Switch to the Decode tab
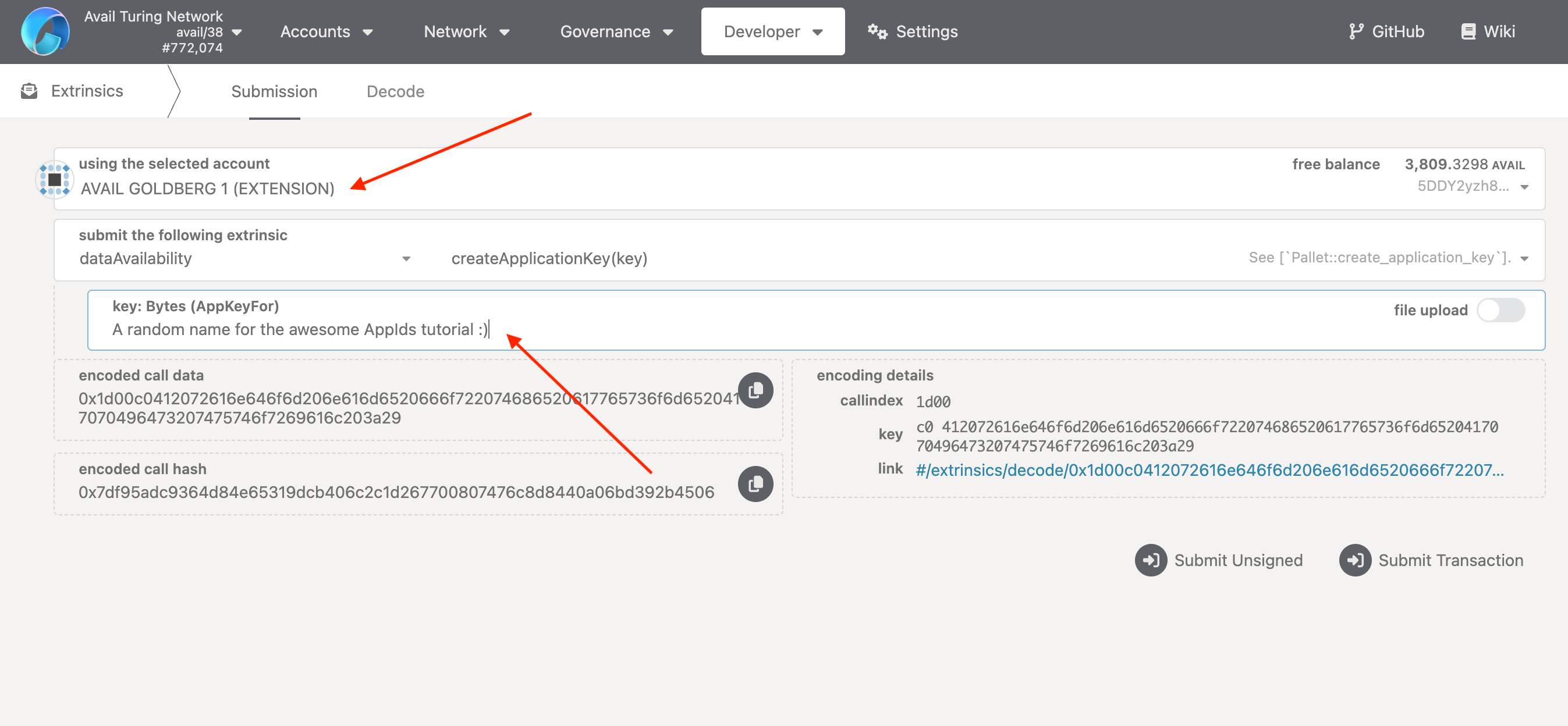The image size is (1568, 726). (x=395, y=91)
